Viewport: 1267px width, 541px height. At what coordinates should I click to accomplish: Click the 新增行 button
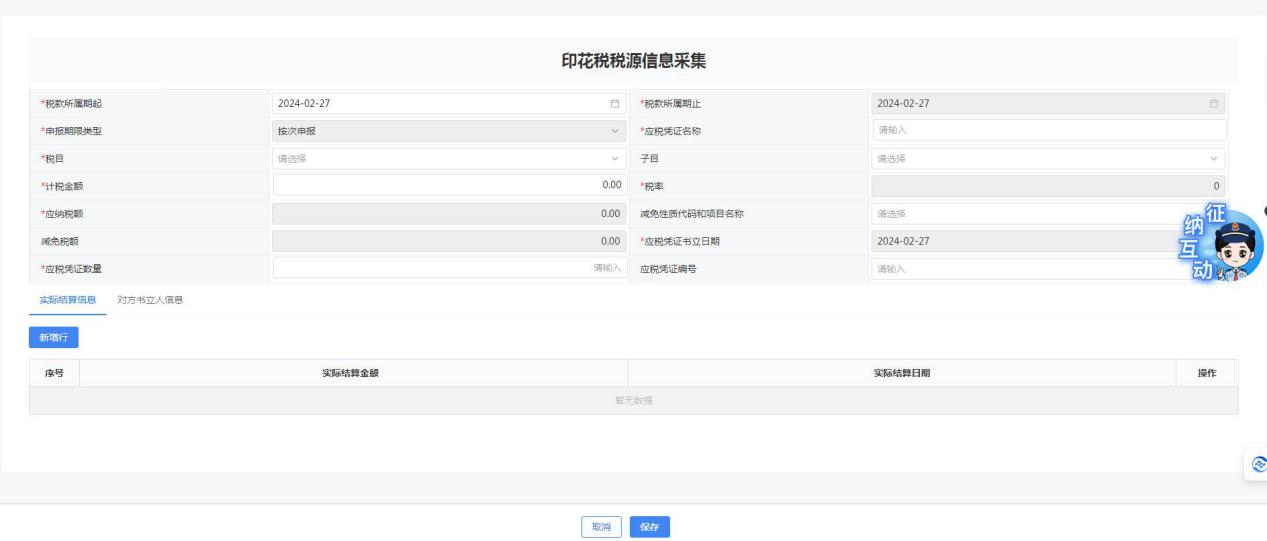pyautogui.click(x=54, y=338)
